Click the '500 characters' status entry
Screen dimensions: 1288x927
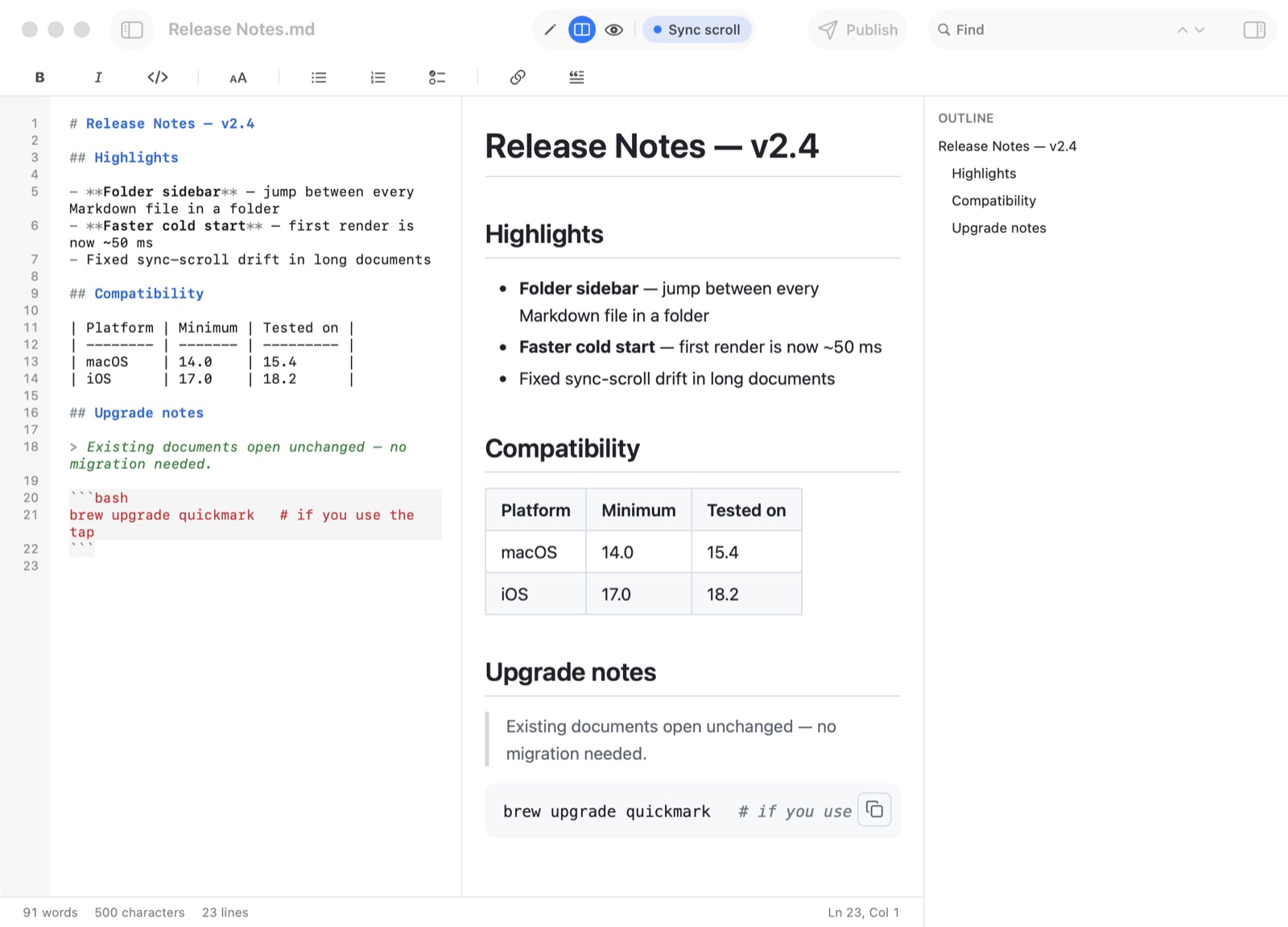(x=139, y=913)
